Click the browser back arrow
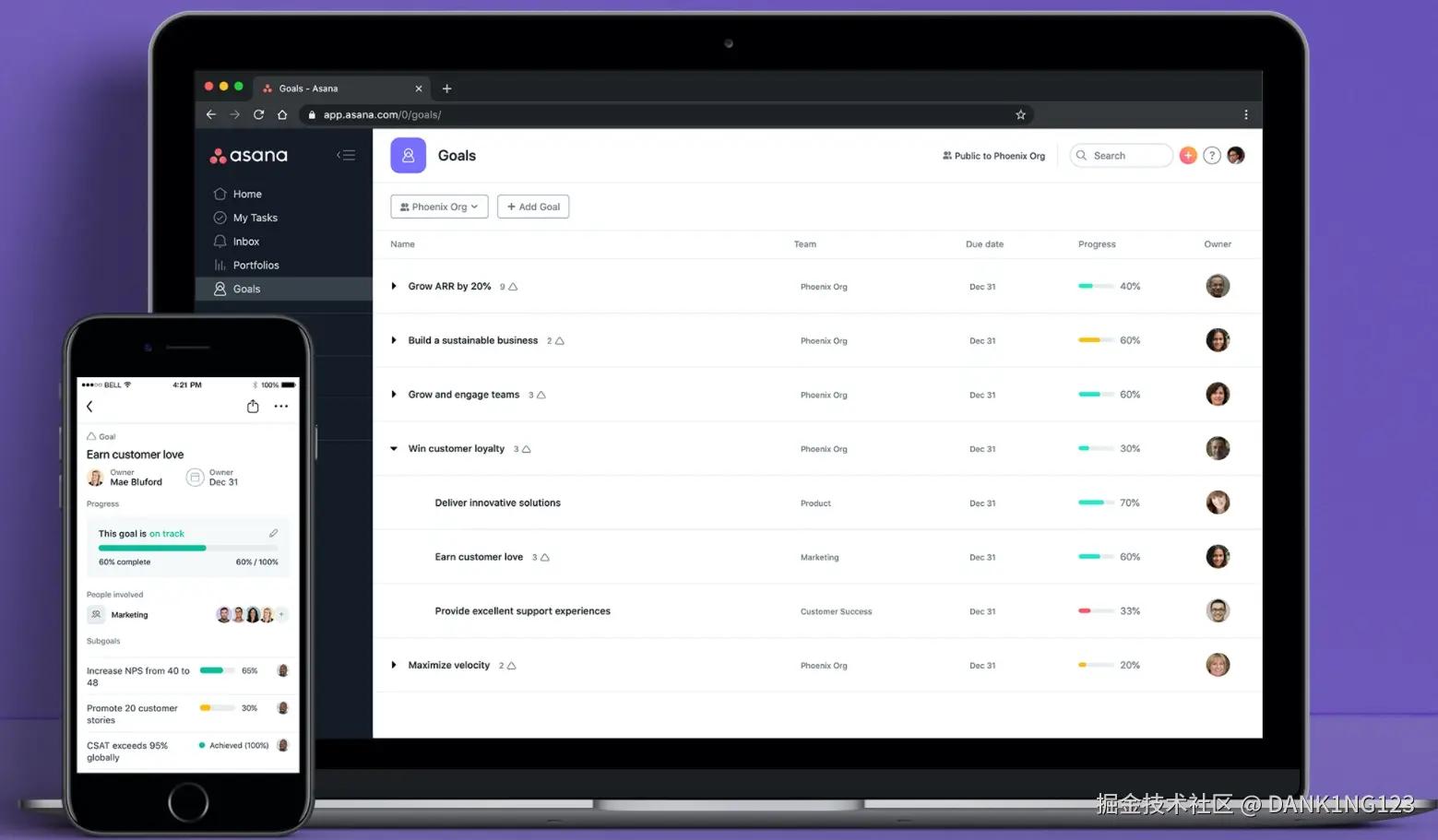This screenshot has width=1438, height=840. click(x=211, y=114)
